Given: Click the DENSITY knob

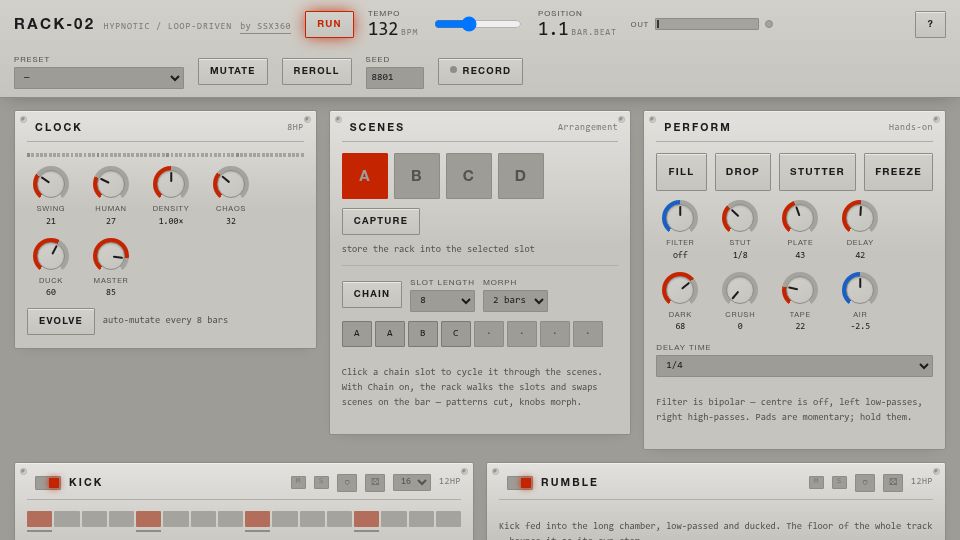Looking at the screenshot, I should pos(170,183).
